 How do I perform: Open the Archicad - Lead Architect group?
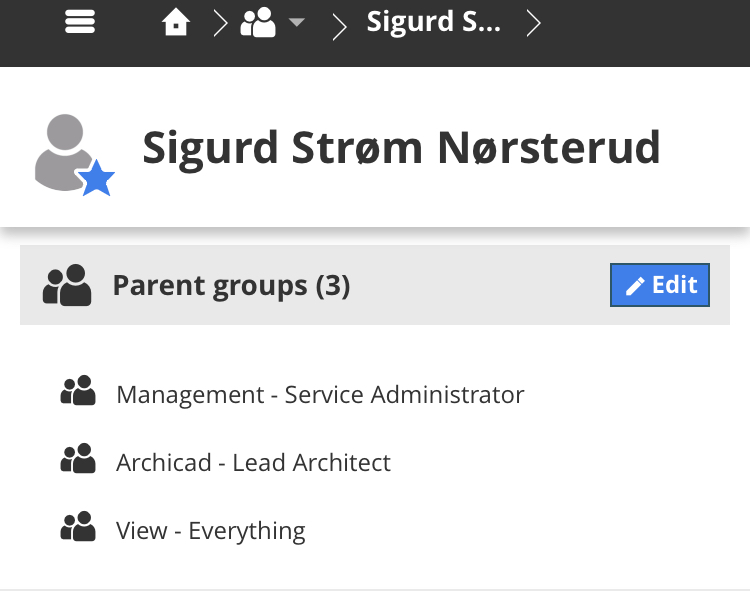(x=253, y=462)
